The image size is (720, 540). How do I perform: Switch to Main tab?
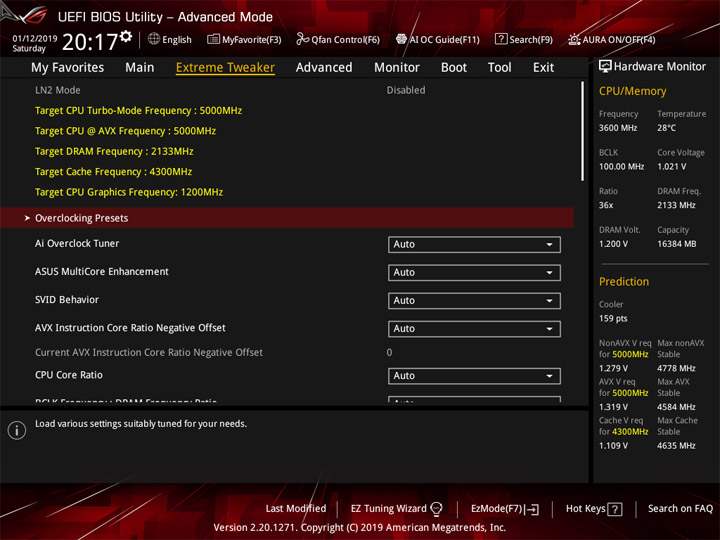[x=140, y=68]
